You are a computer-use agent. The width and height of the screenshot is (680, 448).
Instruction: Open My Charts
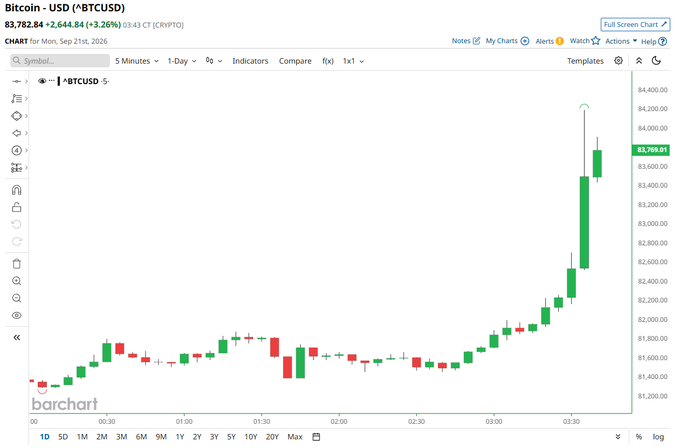pyautogui.click(x=507, y=41)
